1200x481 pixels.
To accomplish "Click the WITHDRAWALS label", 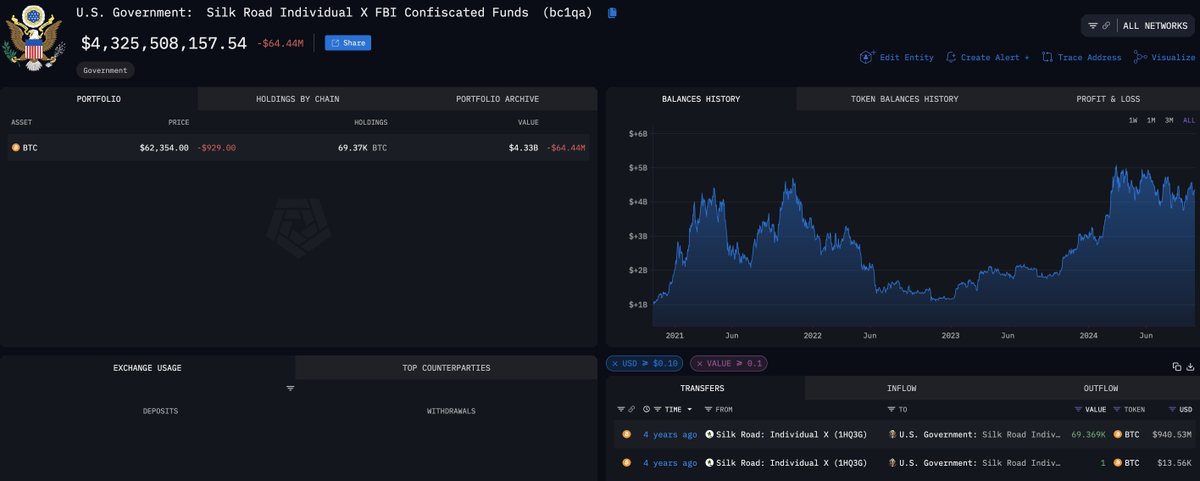I will (451, 411).
